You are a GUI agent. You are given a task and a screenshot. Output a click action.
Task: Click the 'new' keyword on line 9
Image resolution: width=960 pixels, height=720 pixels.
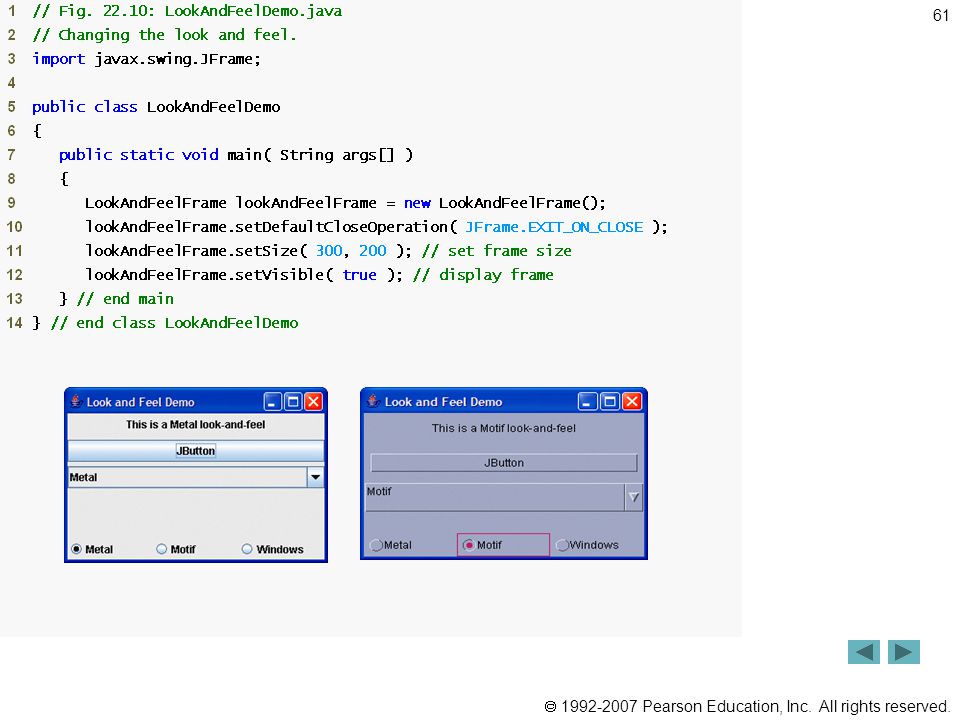pos(417,203)
